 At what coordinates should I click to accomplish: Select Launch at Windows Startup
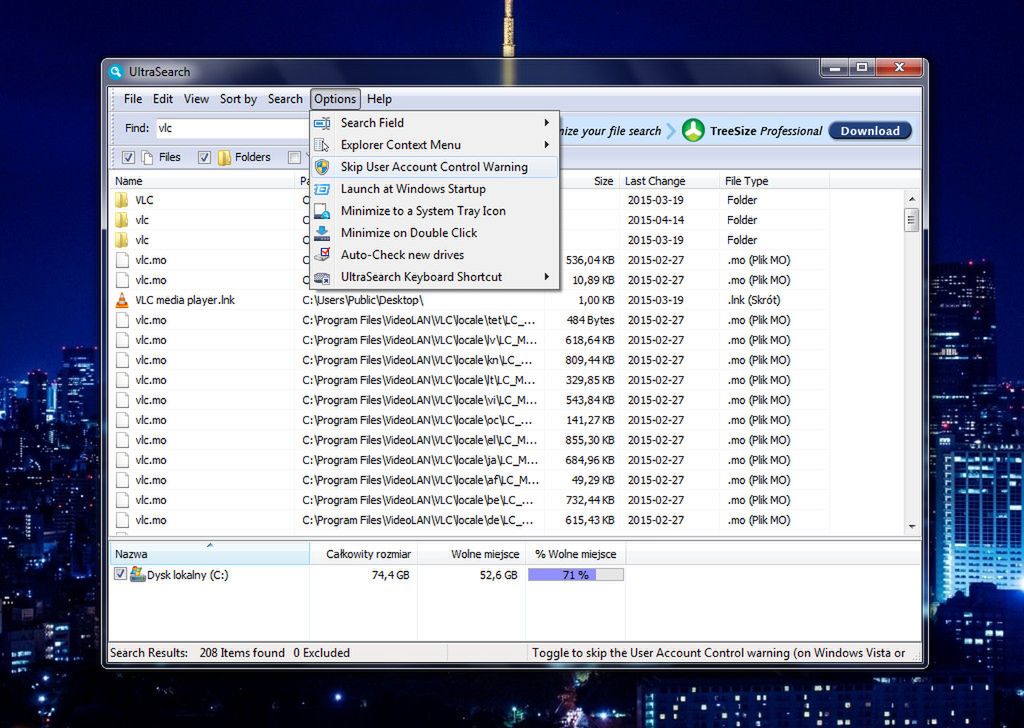[x=434, y=189]
